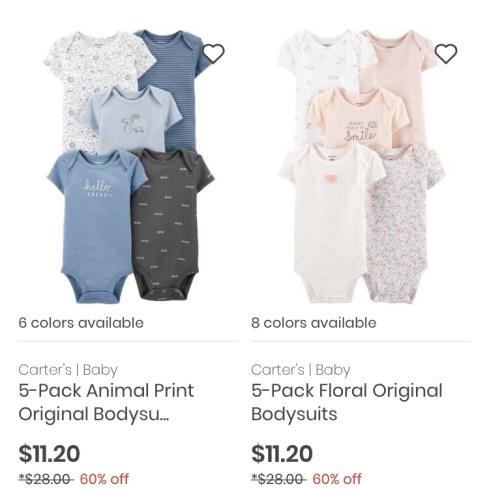
Task: Open the blue Animal Print bodysuits product image
Action: coord(130,167)
